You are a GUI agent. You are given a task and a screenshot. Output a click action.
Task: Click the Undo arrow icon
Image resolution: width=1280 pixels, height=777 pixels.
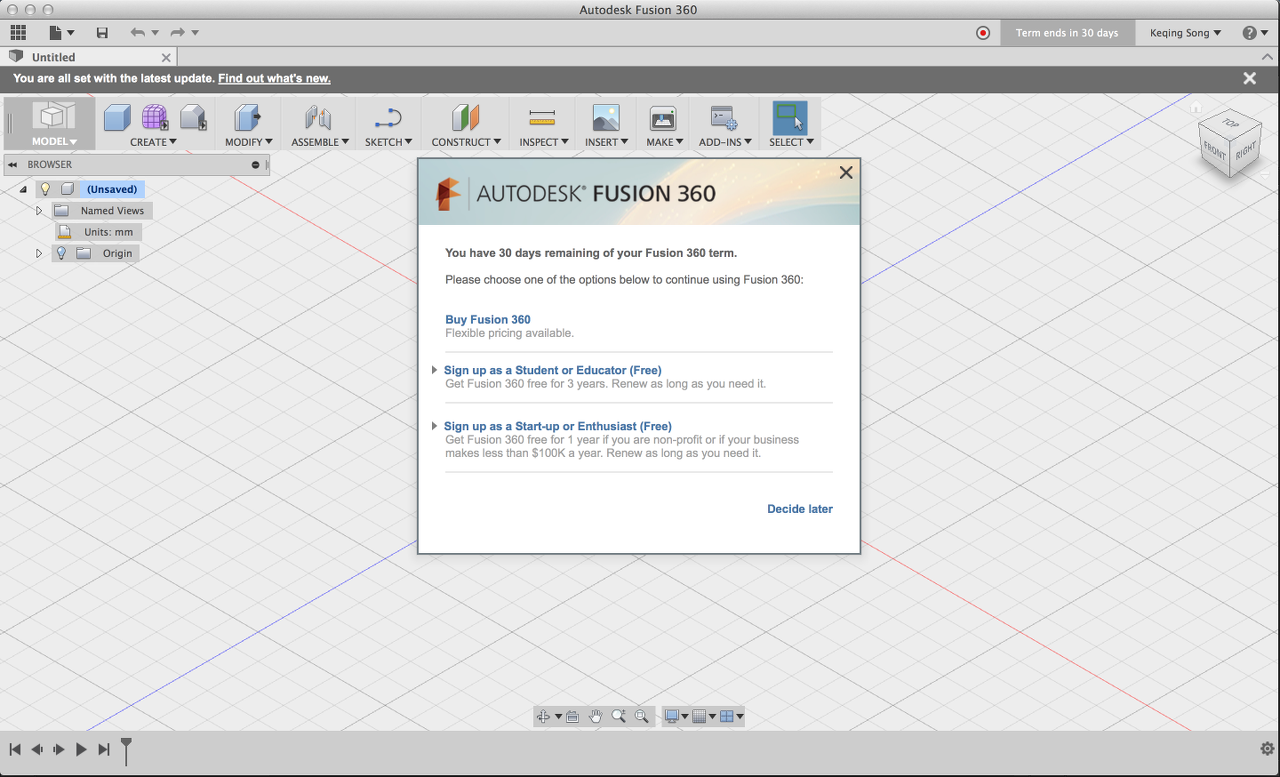click(138, 33)
